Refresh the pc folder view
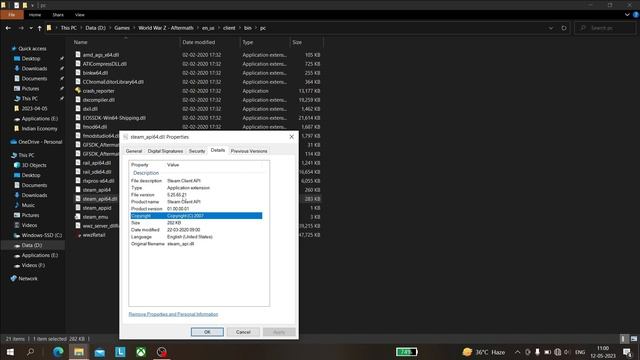Screen dimensions: 640x360 click(x=564, y=28)
